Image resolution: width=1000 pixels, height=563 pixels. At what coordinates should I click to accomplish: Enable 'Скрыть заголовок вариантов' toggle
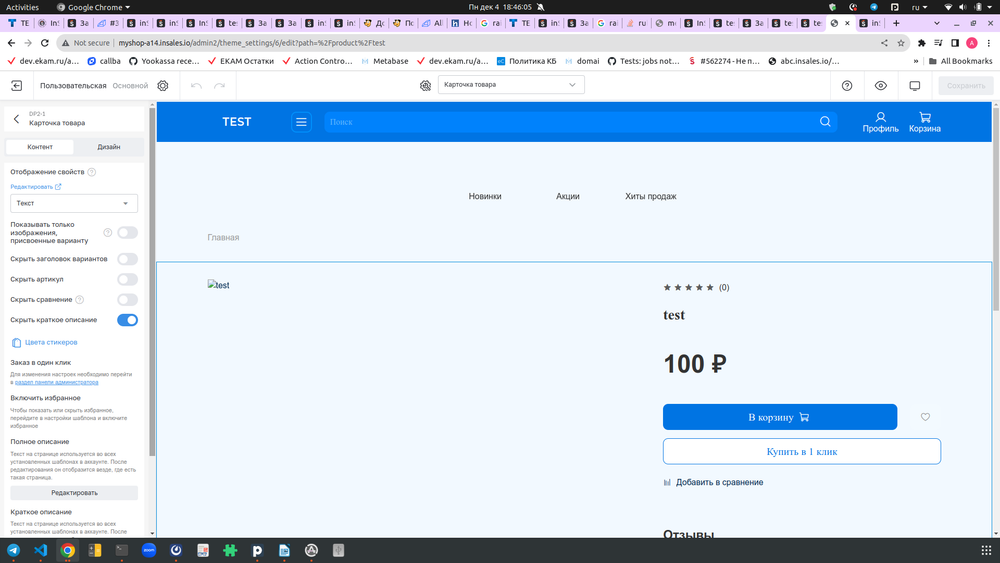127,259
